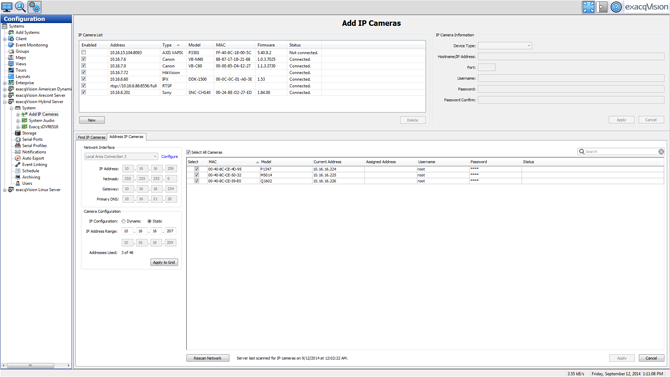This screenshot has height=377, width=670.
Task: Select Client node icon
Action: pyautogui.click(x=11, y=38)
